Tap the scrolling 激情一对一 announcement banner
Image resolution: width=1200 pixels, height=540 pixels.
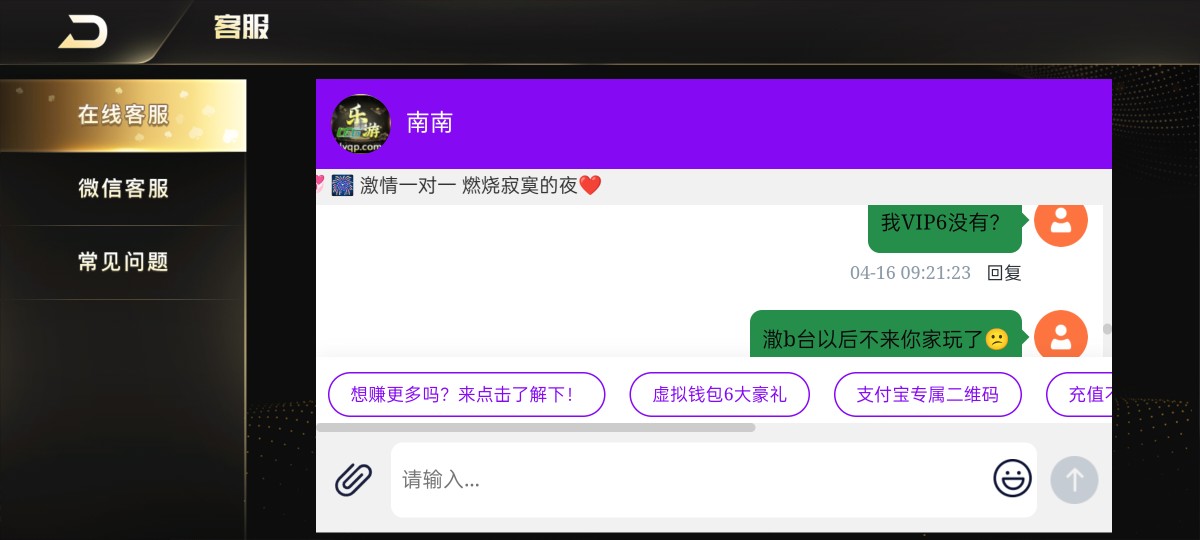[x=460, y=185]
